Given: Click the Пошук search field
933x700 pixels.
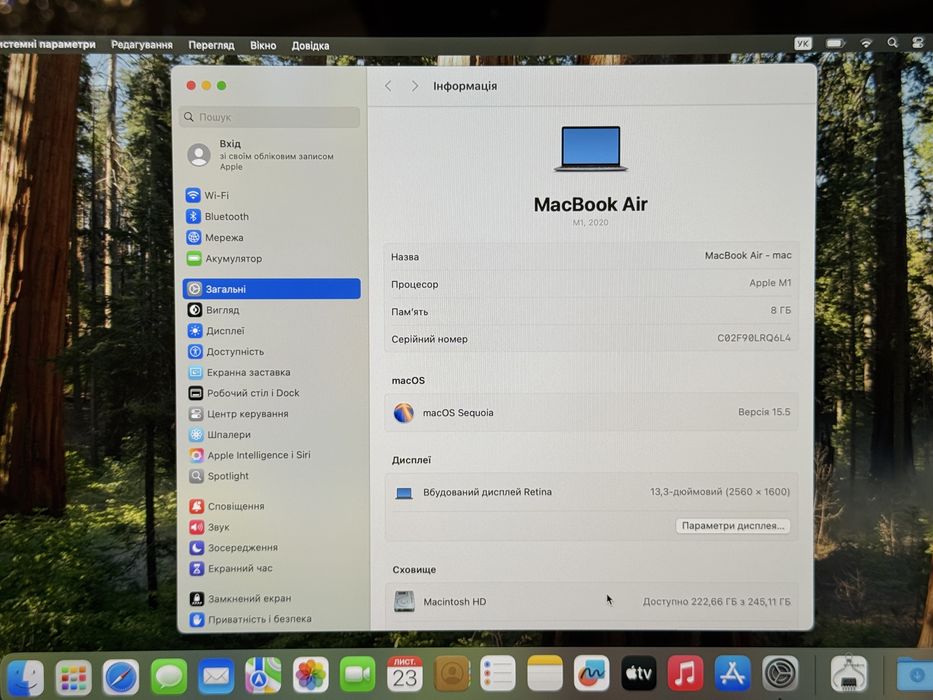Looking at the screenshot, I should pos(270,117).
